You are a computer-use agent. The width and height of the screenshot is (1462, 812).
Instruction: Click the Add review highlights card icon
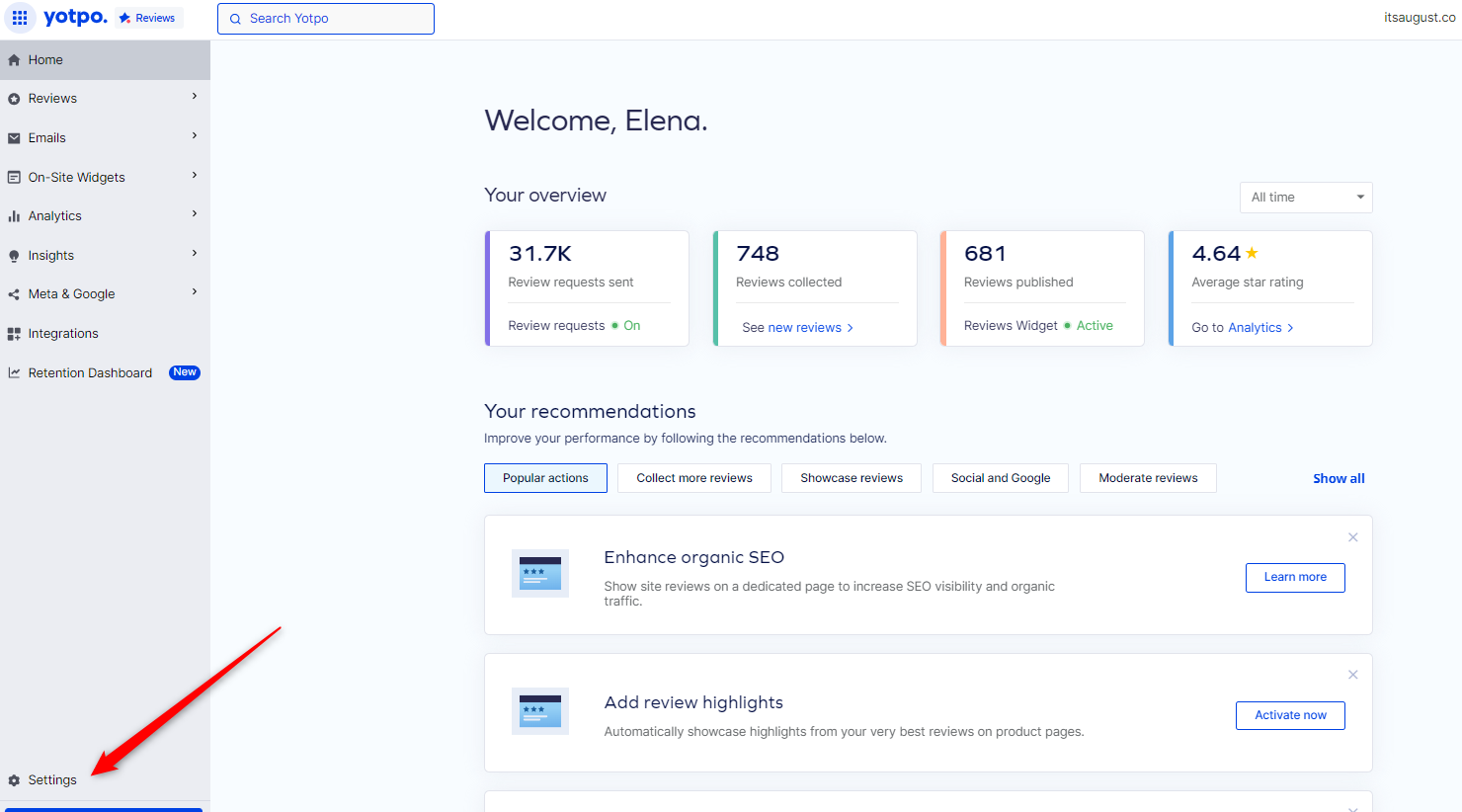click(540, 711)
